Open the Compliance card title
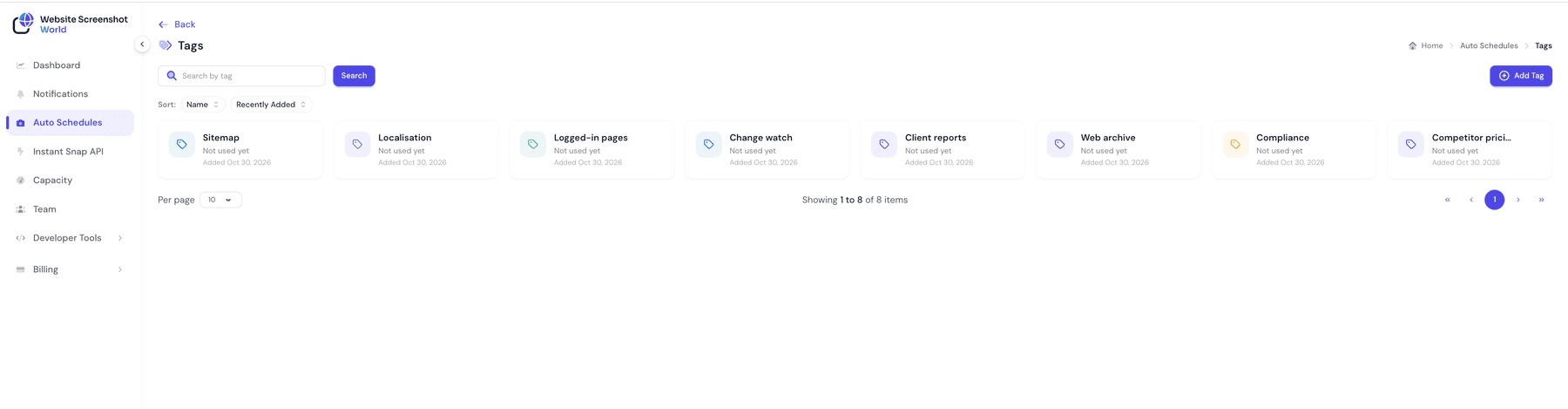Viewport: 1568px width, 409px height. pos(1282,138)
